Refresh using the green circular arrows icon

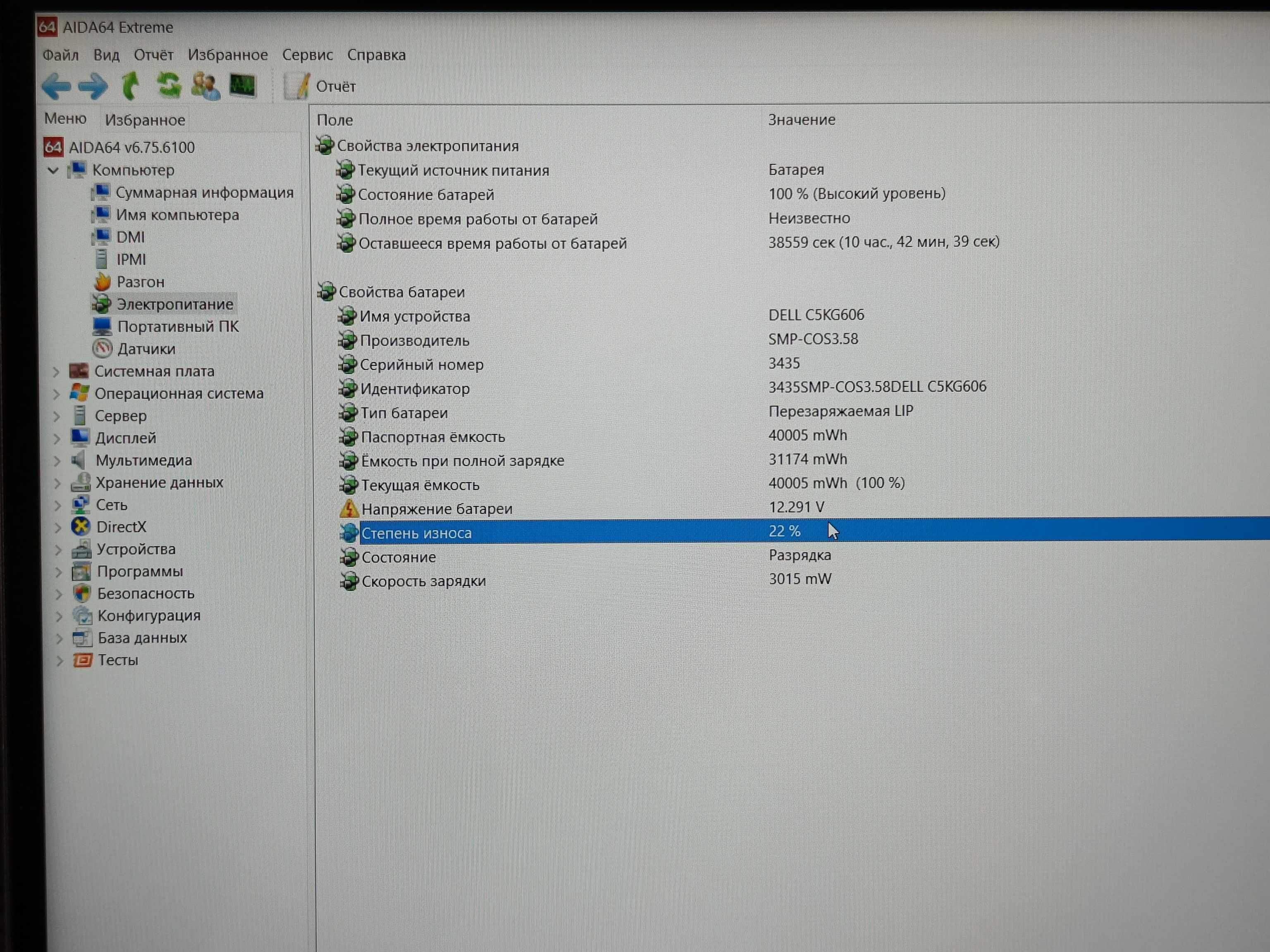coord(169,86)
